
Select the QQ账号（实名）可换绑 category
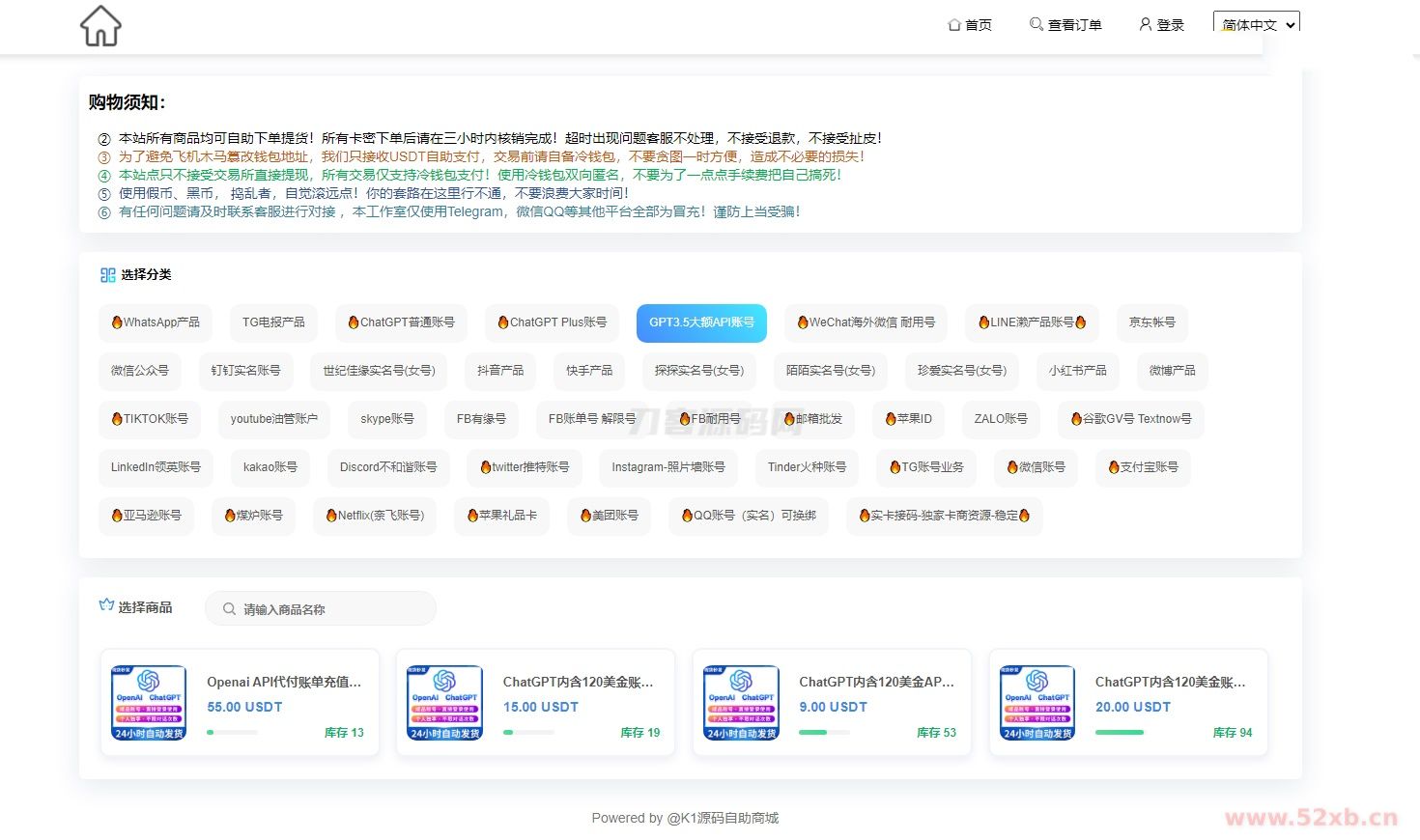coord(749,516)
